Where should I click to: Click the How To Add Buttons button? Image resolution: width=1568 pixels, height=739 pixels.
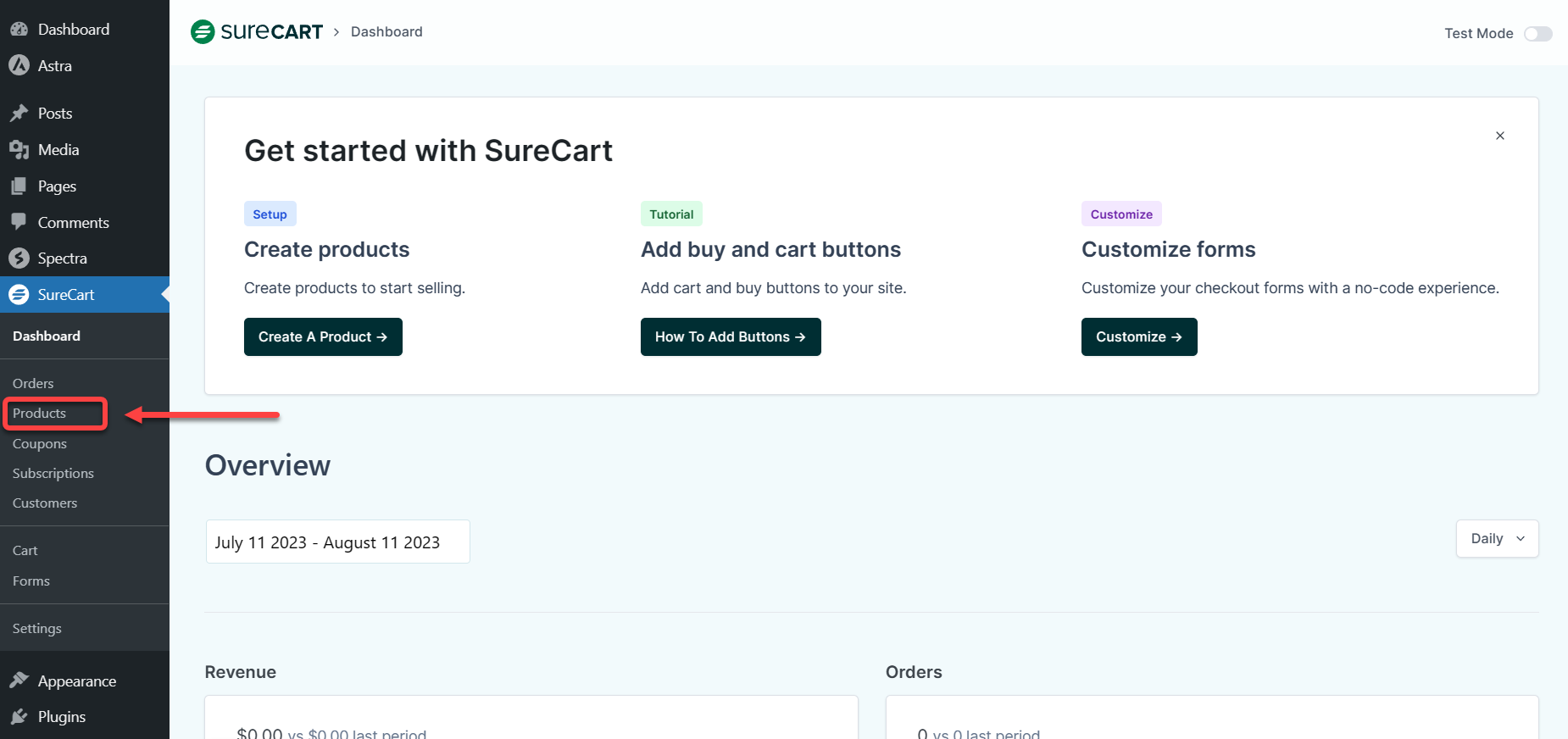pyautogui.click(x=731, y=336)
